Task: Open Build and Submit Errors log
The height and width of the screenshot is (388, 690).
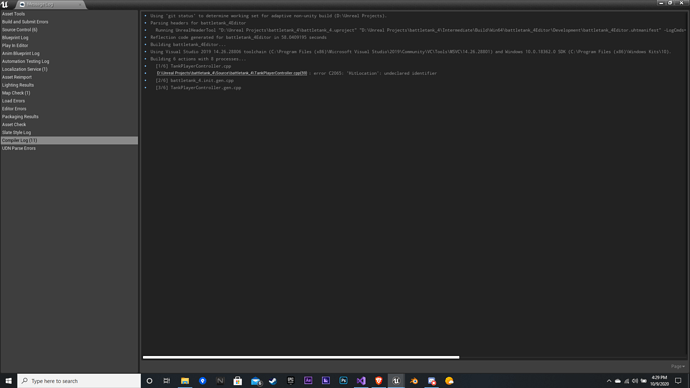Action: (69, 22)
